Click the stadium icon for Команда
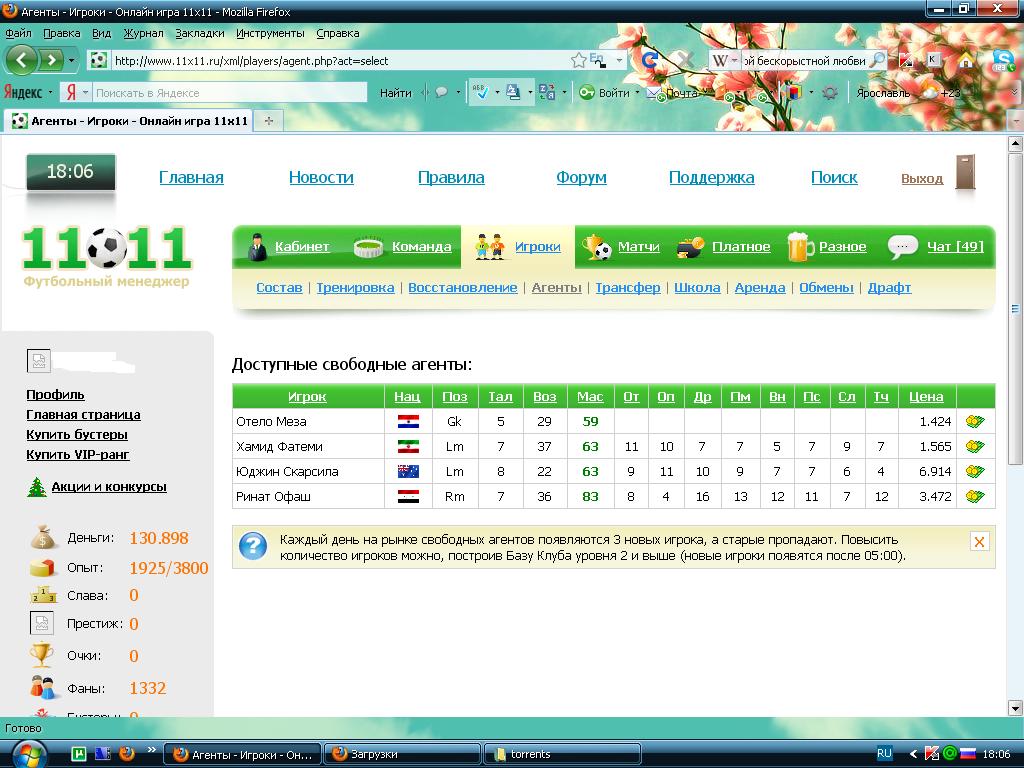The height and width of the screenshot is (768, 1024). (368, 247)
